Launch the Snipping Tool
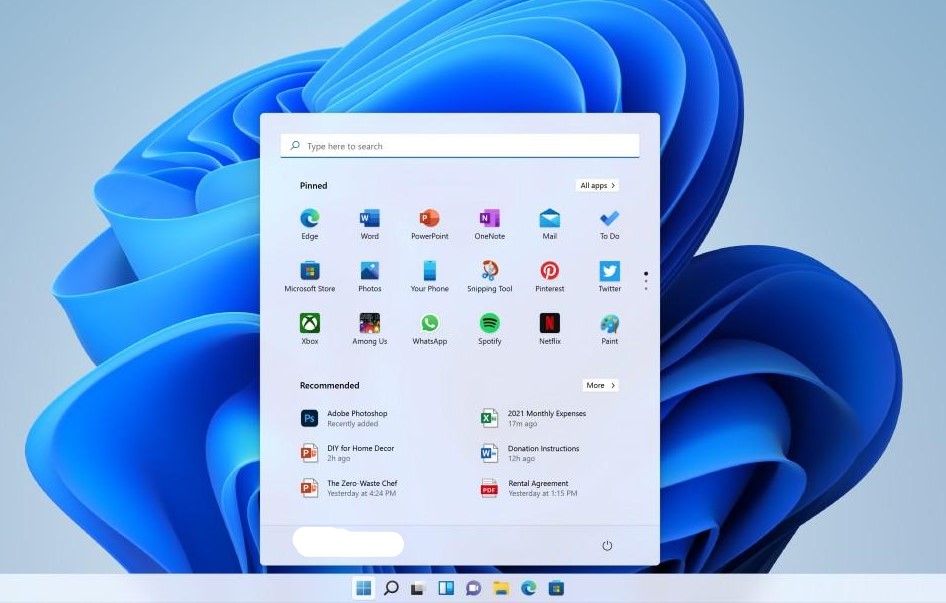Screen dimensions: 946x603 click(x=489, y=276)
